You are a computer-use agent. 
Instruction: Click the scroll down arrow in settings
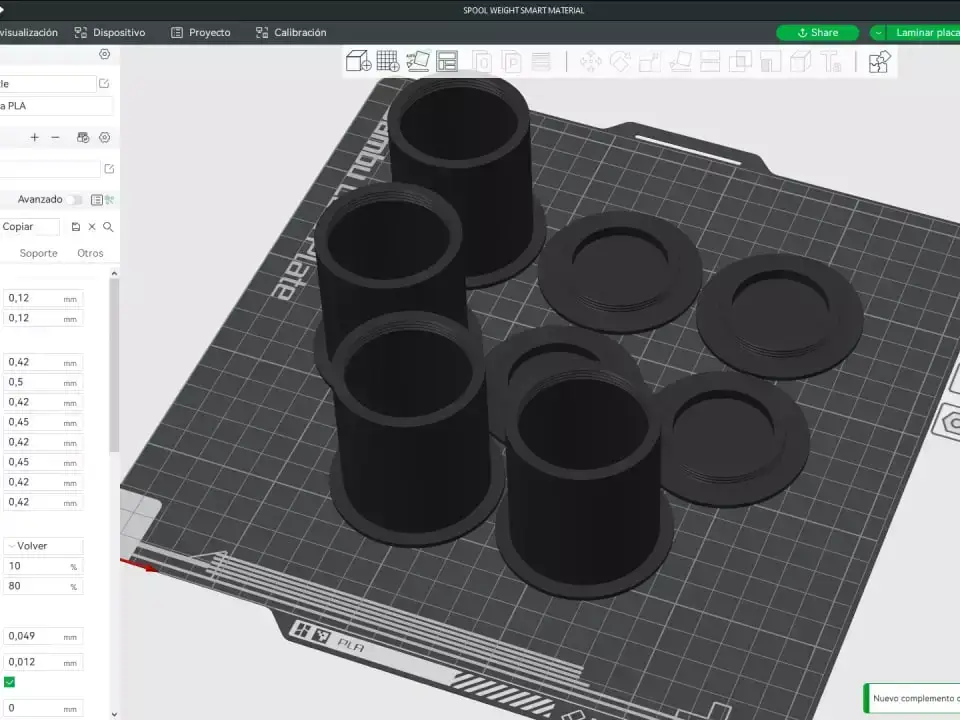click(114, 714)
